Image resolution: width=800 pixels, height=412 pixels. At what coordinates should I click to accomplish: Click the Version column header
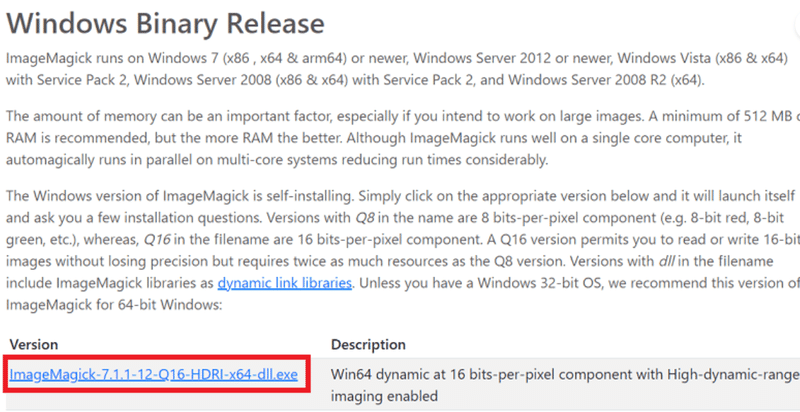coord(34,344)
